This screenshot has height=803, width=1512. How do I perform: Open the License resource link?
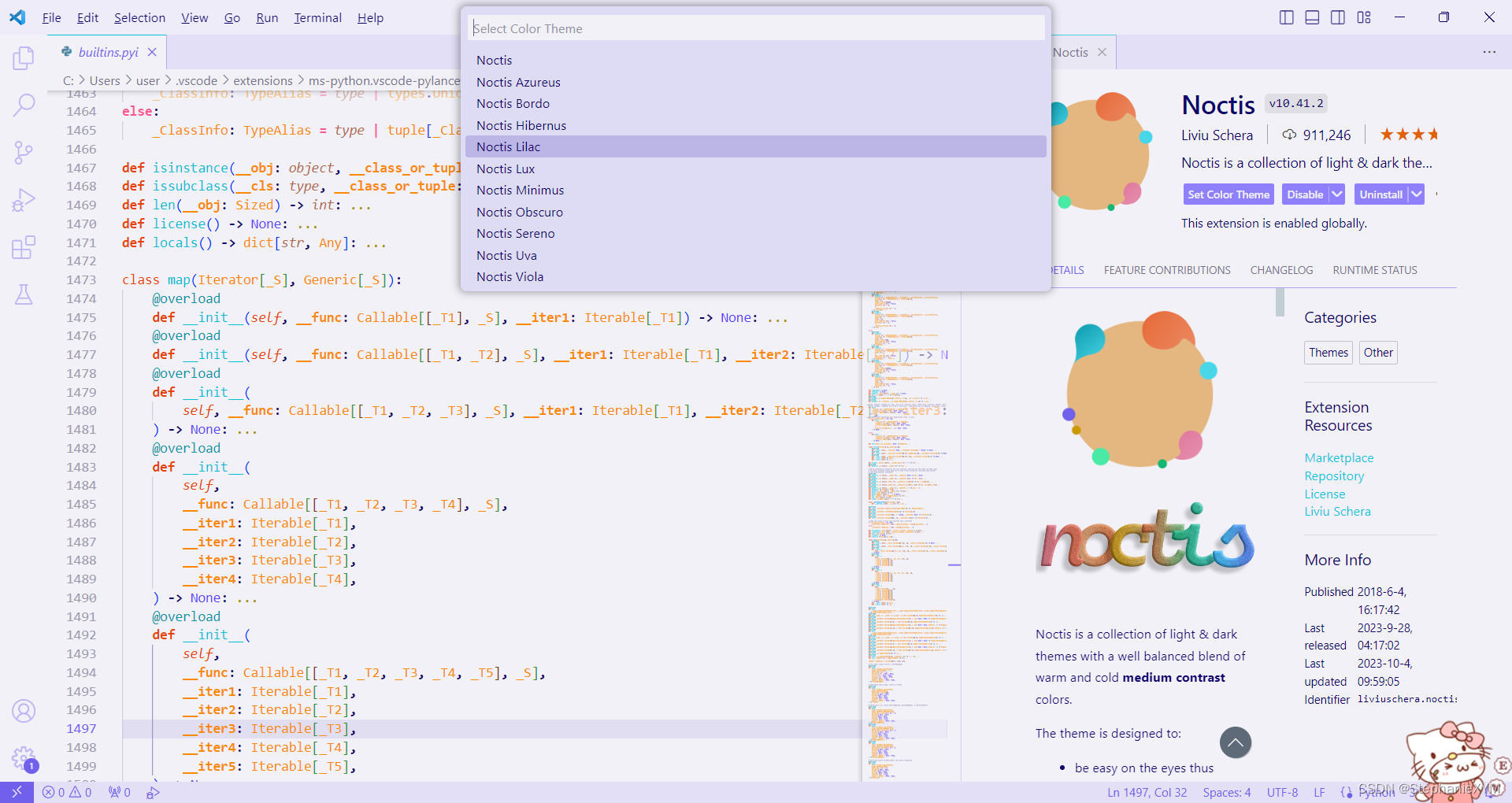click(1325, 494)
